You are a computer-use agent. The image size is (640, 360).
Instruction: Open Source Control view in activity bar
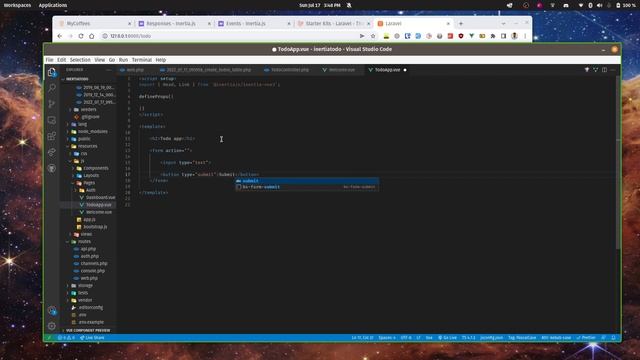point(52,104)
